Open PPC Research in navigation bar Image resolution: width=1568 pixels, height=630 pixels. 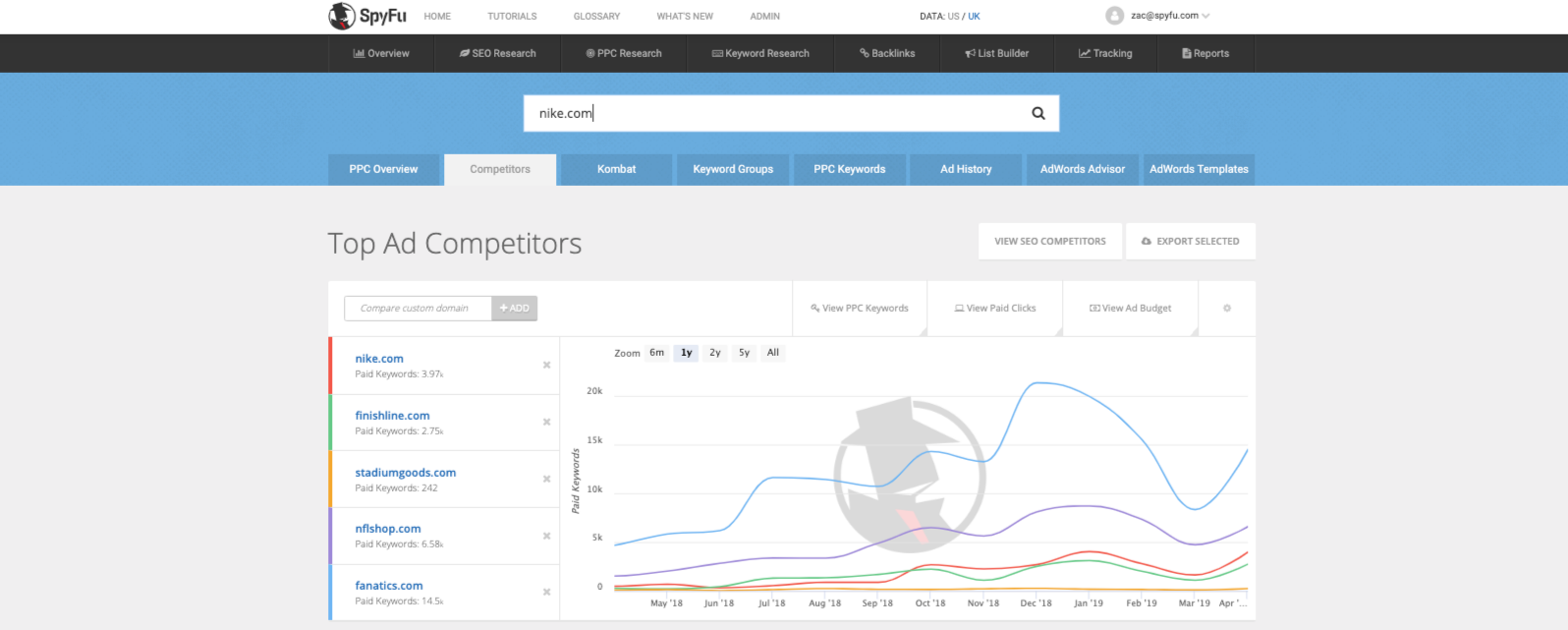click(x=624, y=53)
